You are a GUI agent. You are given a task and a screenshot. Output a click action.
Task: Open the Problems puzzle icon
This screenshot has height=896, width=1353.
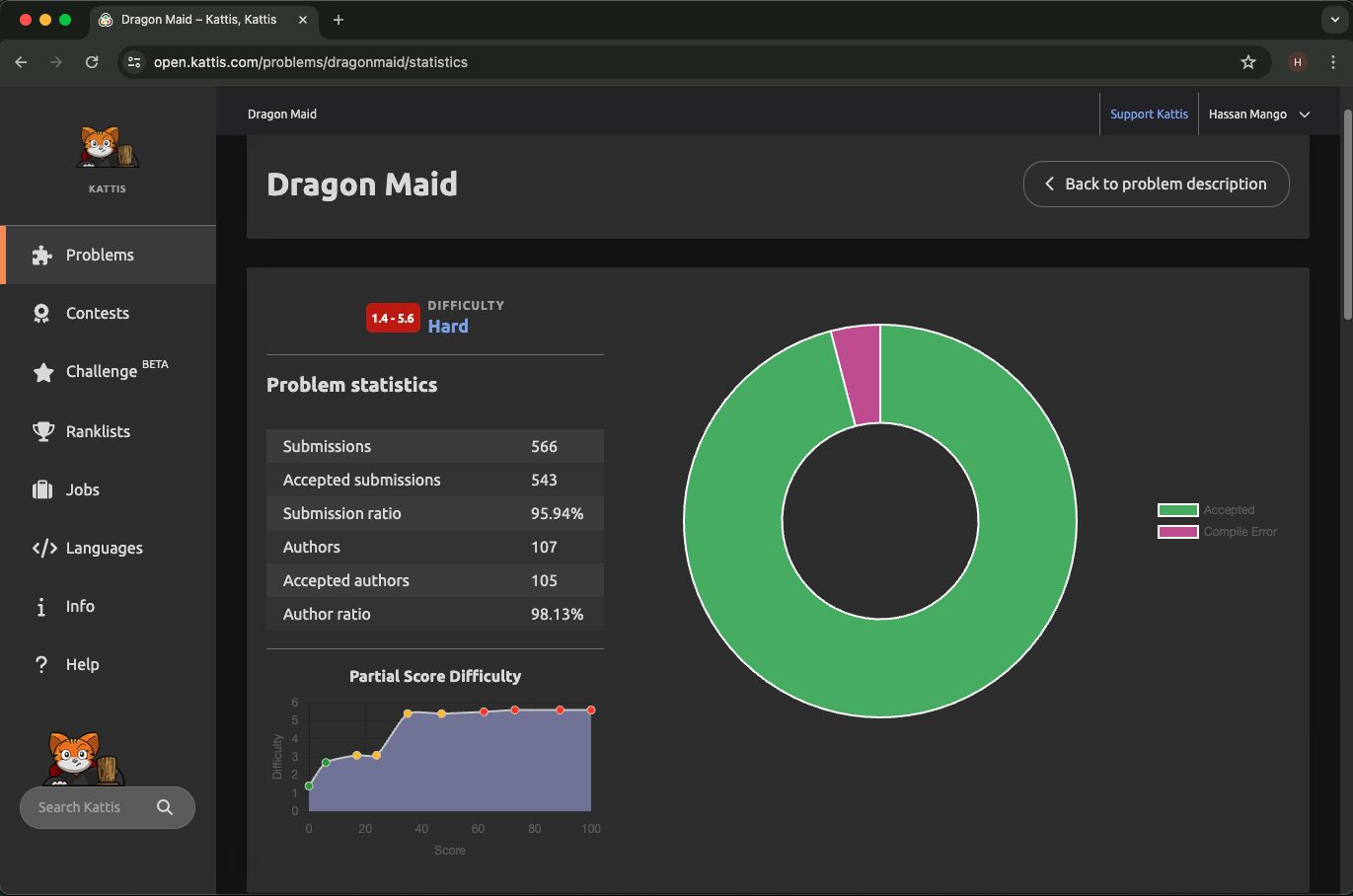click(x=41, y=256)
